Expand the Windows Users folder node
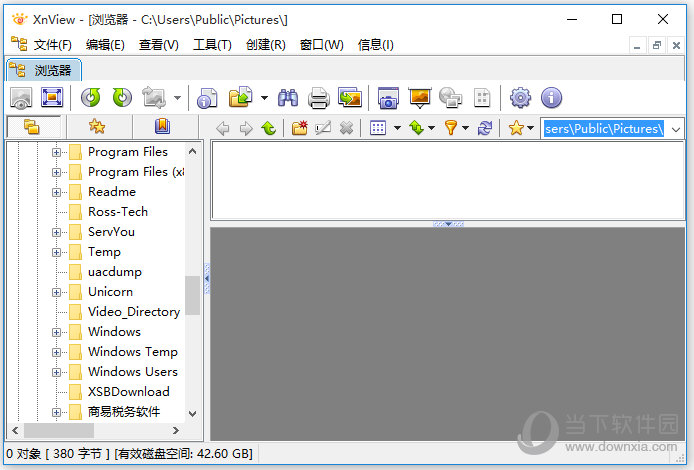 (x=56, y=372)
